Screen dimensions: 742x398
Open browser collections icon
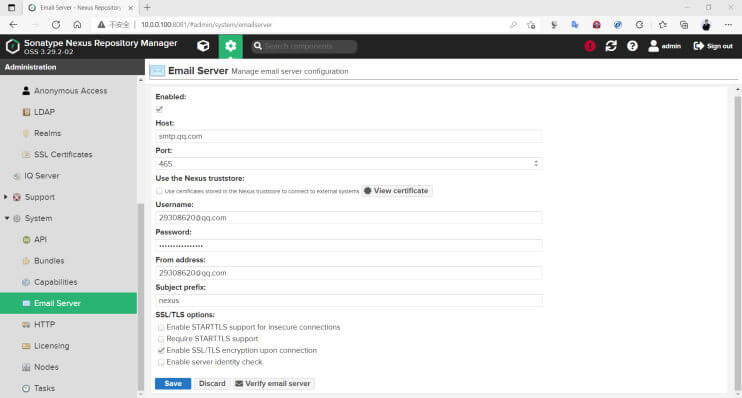(684, 25)
